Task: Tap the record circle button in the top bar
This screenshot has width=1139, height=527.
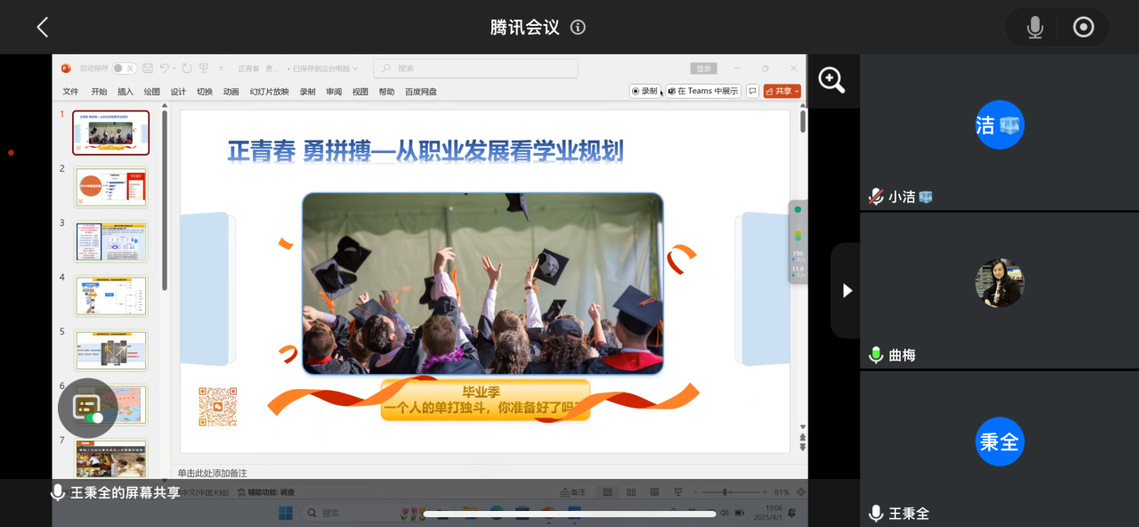Action: click(x=1083, y=28)
